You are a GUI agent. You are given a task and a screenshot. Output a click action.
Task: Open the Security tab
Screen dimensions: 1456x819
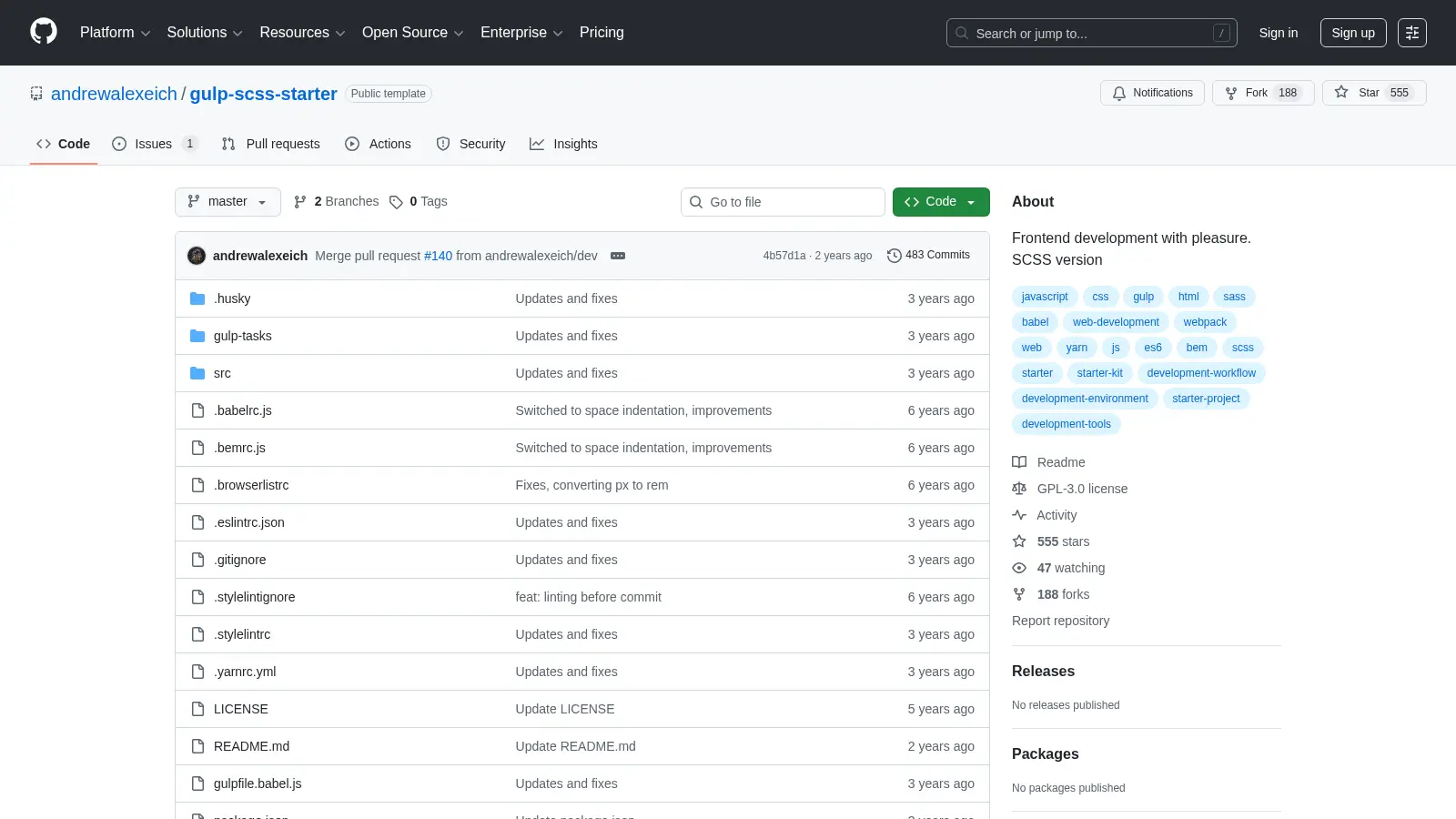pos(471,144)
